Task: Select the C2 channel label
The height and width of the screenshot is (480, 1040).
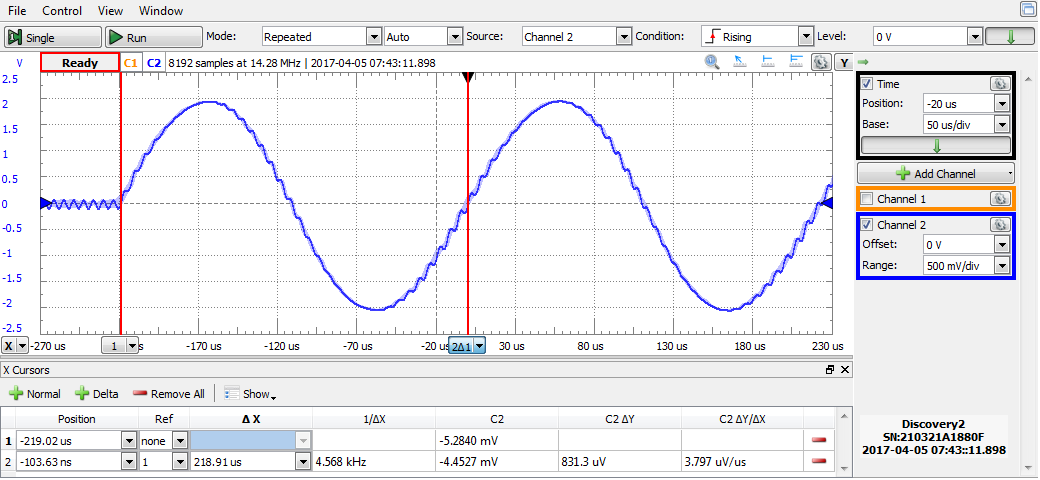Action: (154, 63)
